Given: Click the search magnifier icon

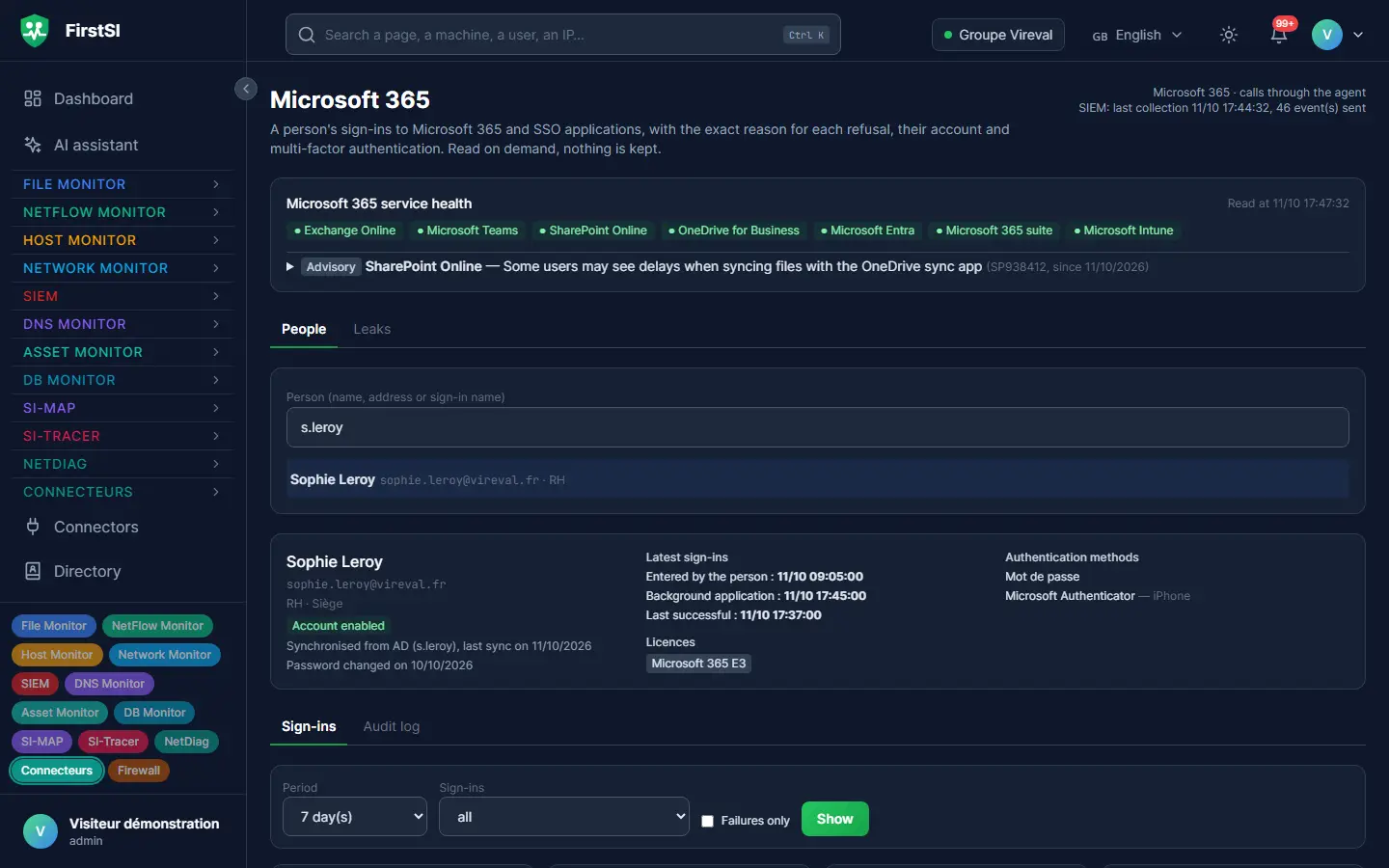Looking at the screenshot, I should [x=307, y=35].
